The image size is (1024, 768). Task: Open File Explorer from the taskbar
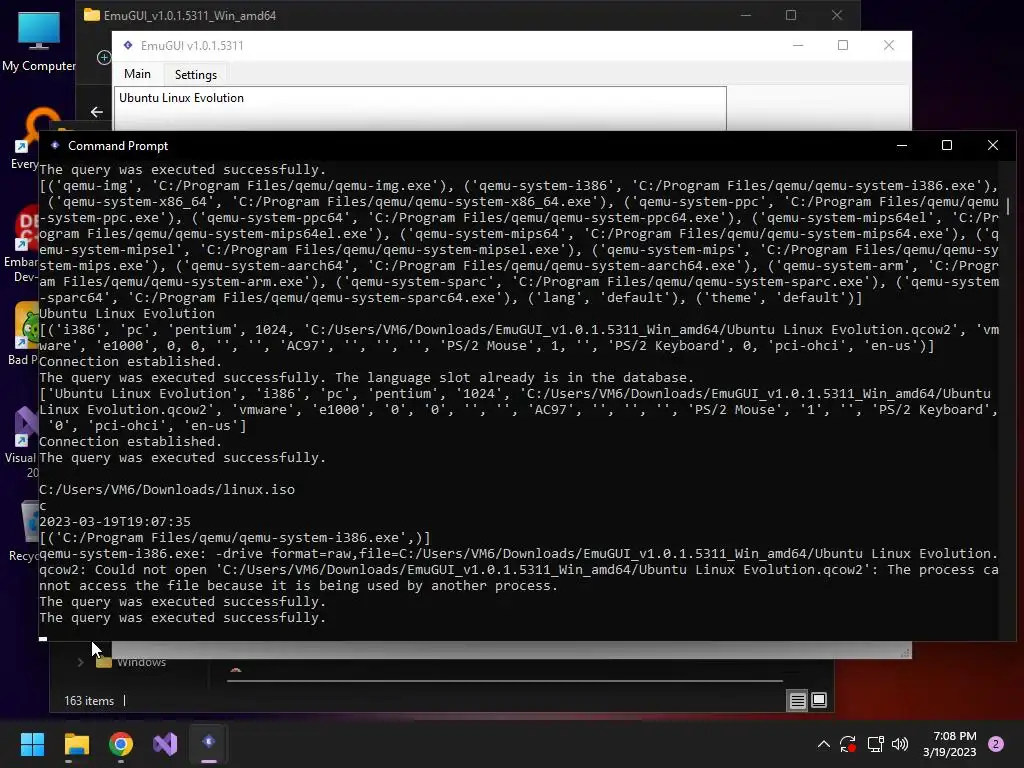click(76, 744)
